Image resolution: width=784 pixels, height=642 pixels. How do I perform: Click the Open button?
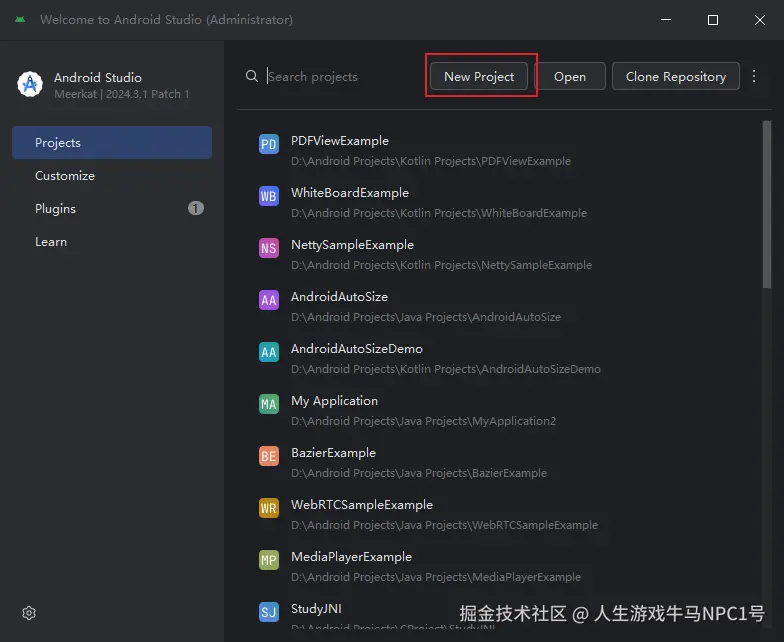click(570, 76)
